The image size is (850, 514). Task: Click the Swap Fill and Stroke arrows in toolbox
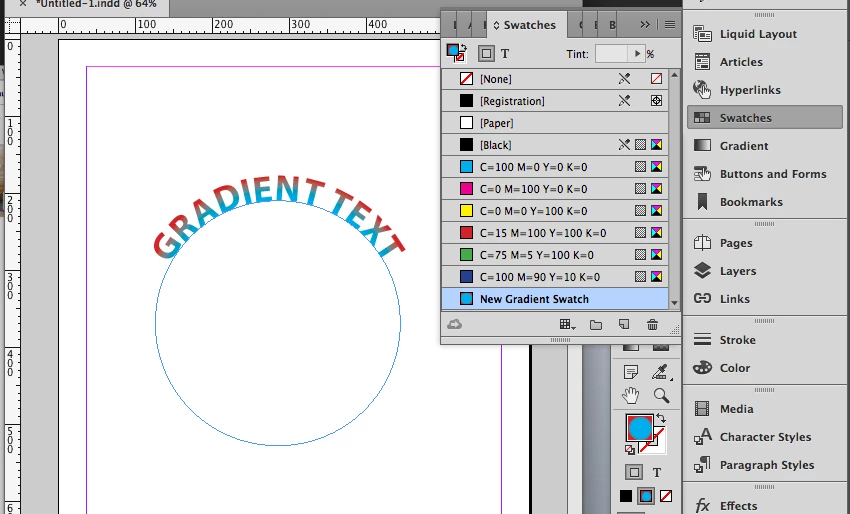click(661, 418)
